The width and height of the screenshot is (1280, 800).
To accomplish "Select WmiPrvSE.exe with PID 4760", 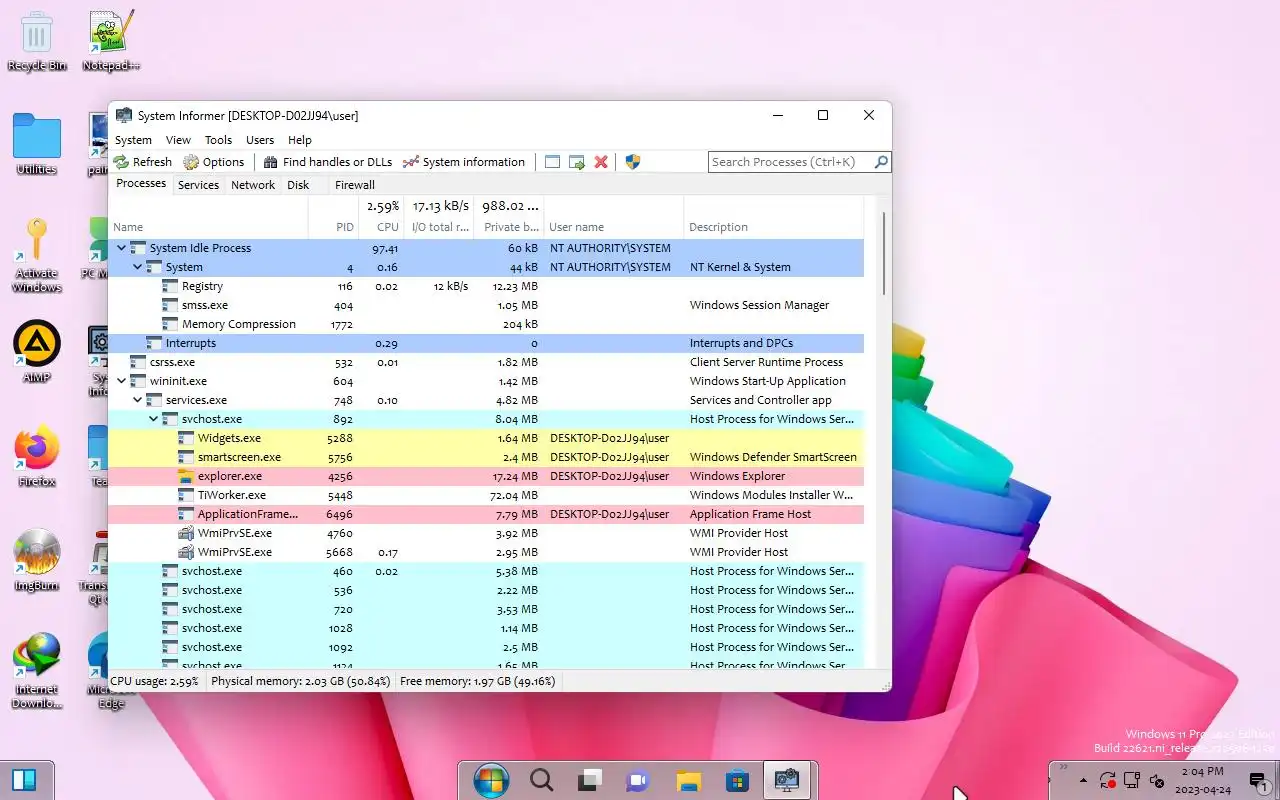I will point(486,533).
